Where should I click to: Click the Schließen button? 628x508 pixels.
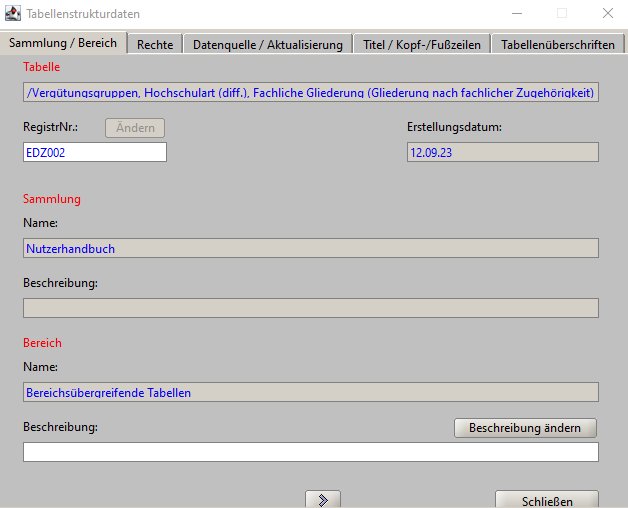pos(547,500)
